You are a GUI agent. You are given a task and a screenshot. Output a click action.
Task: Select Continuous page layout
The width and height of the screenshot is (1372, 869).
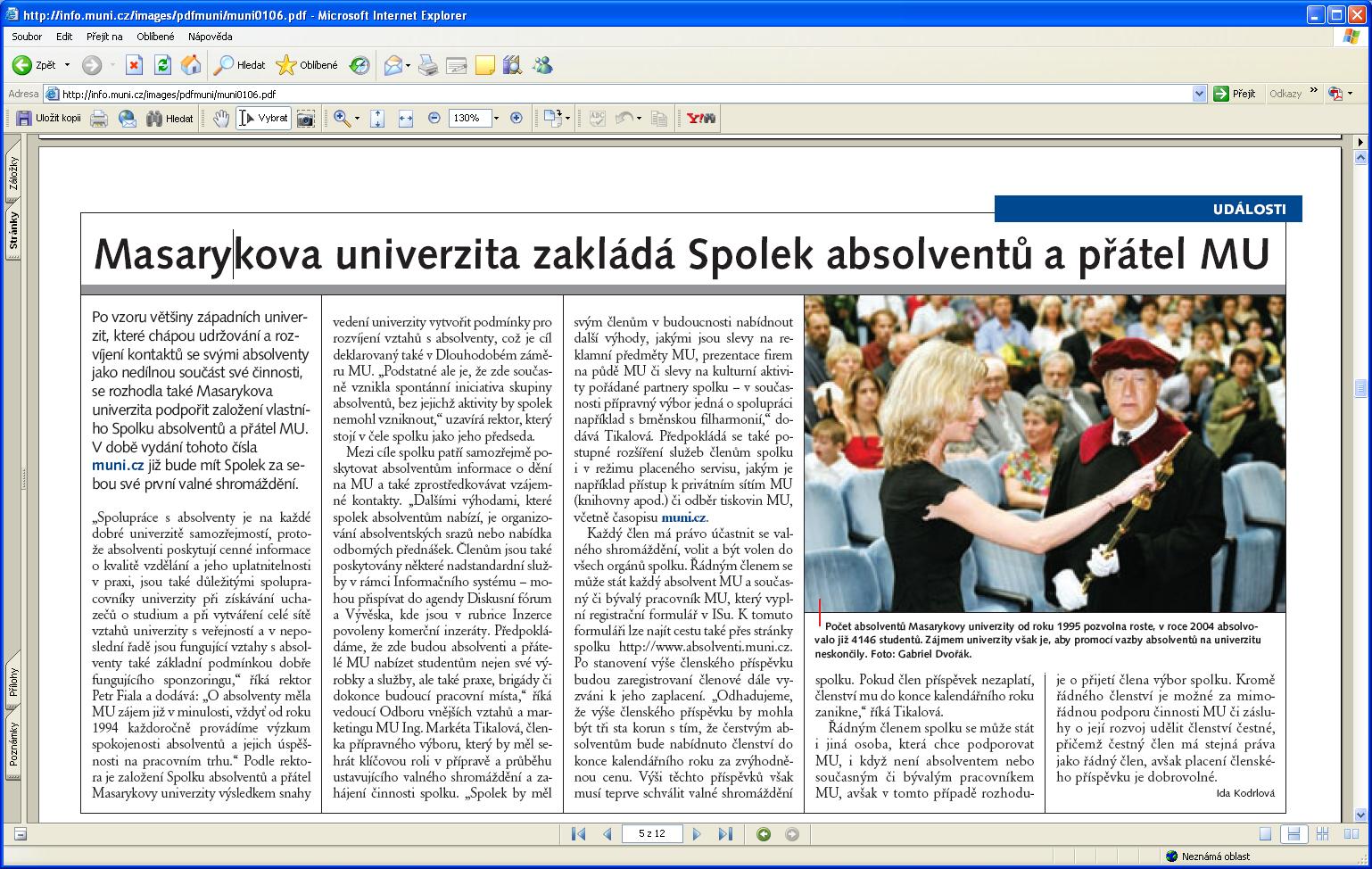coord(1293,834)
